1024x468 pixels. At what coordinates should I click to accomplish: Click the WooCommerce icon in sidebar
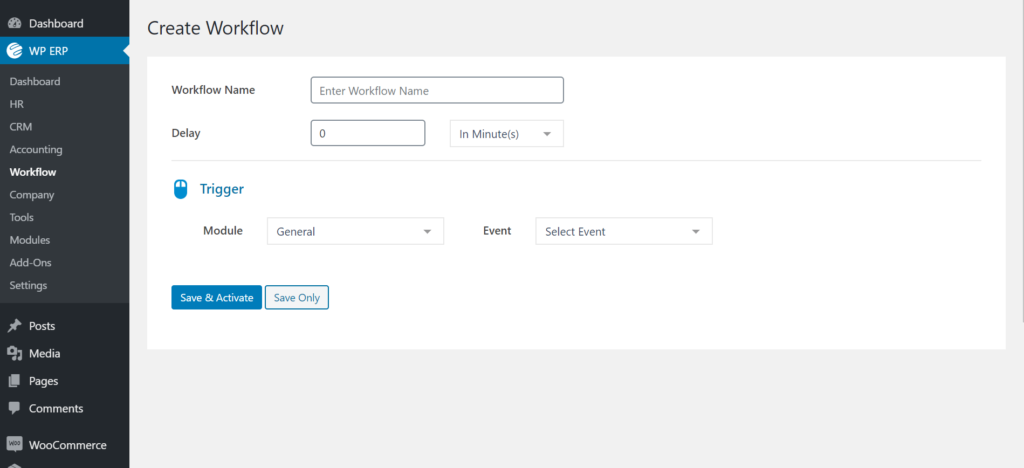point(14,445)
